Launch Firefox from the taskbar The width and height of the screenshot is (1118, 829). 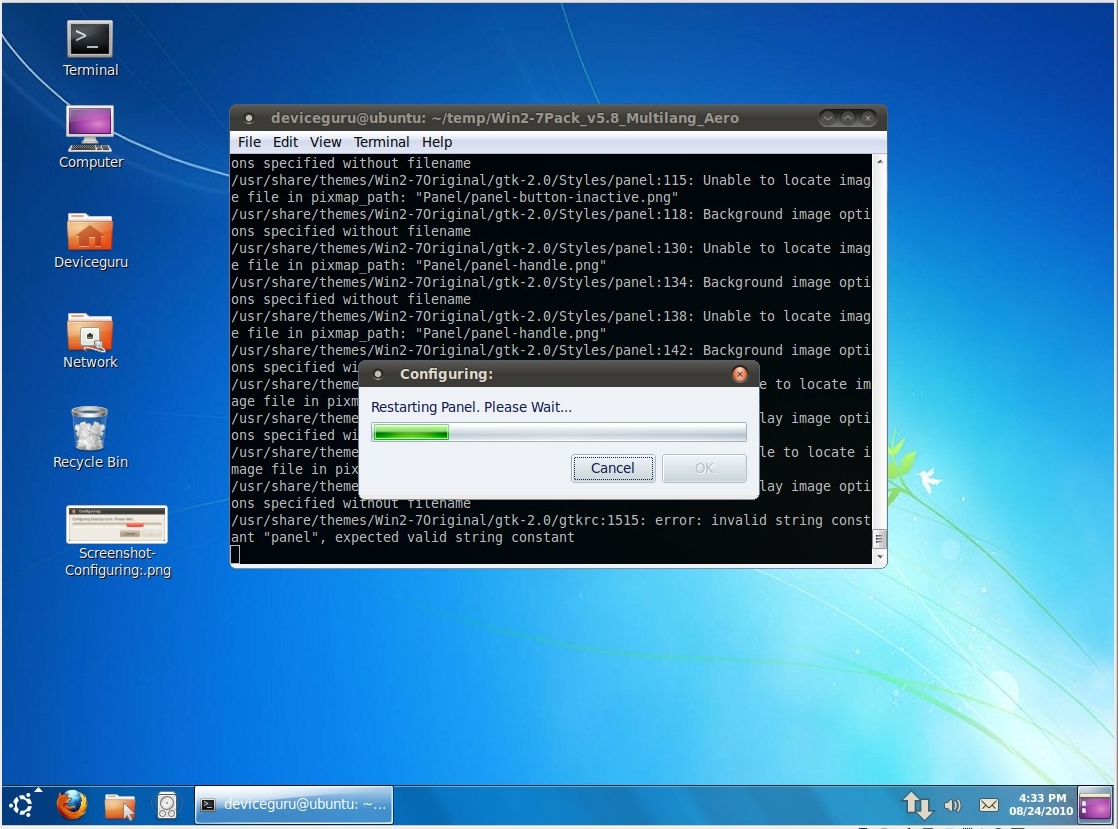(72, 805)
